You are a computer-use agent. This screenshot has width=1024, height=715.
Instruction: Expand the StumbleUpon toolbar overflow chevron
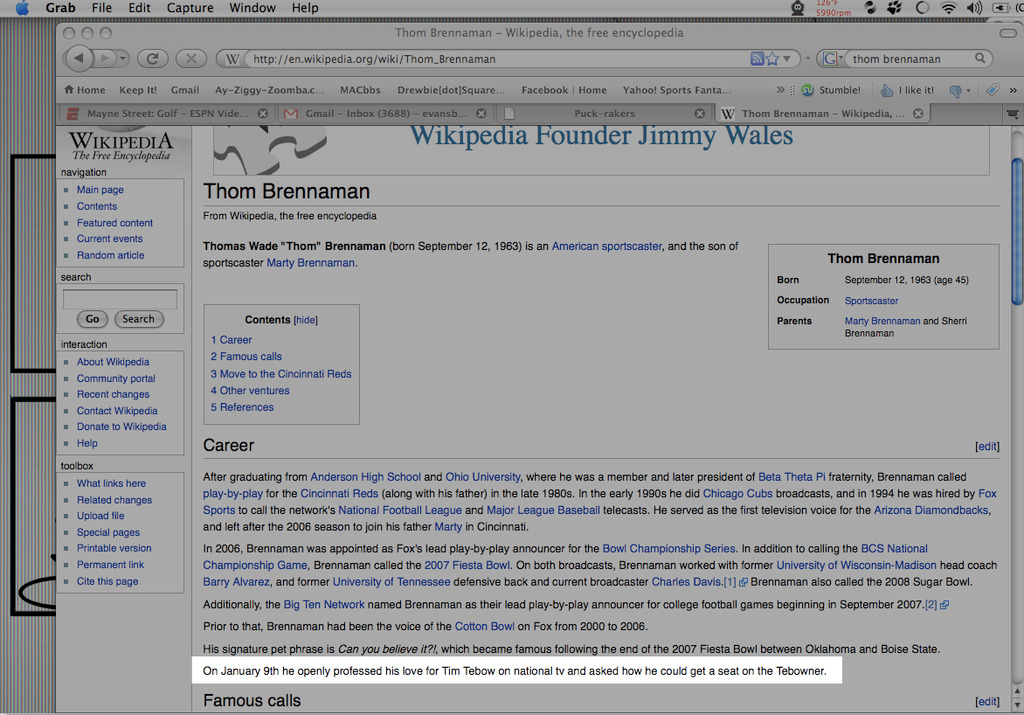[1013, 90]
